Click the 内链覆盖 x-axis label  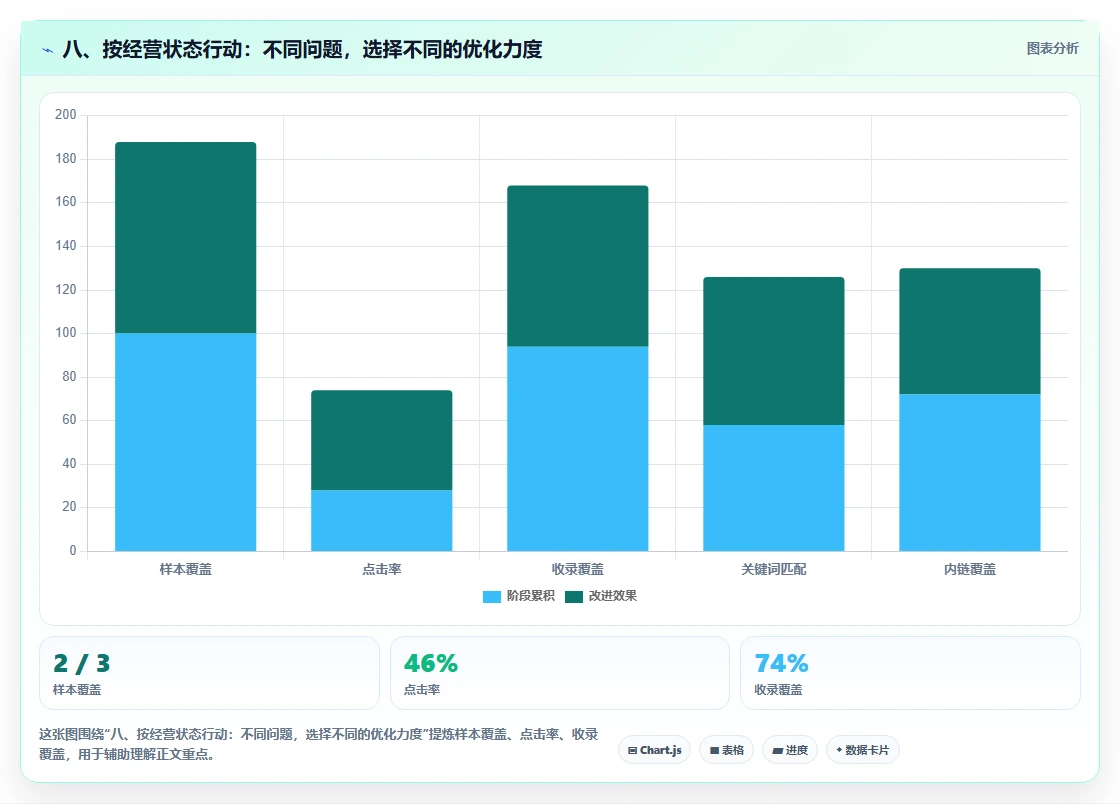point(970,569)
